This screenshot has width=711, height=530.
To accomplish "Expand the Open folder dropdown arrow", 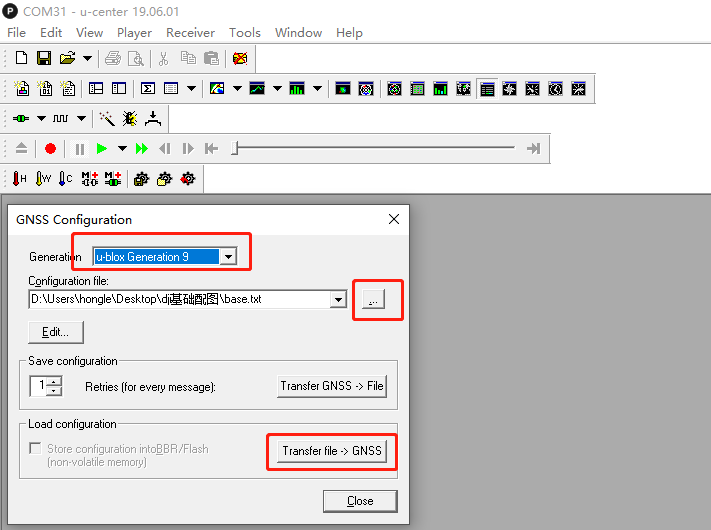I will point(88,58).
